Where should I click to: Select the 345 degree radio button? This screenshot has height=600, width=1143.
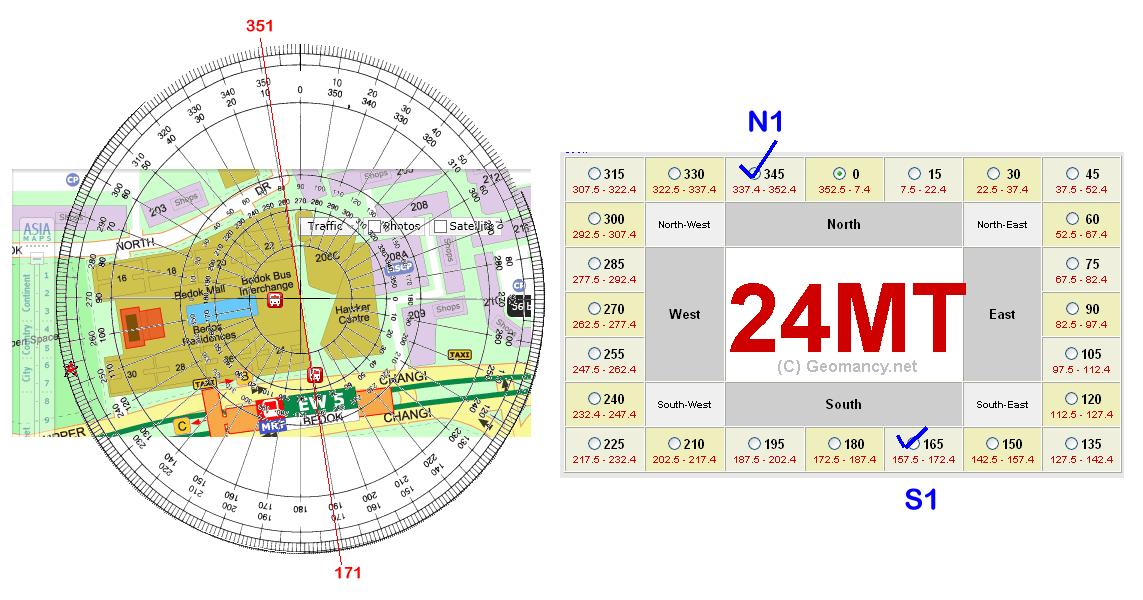pyautogui.click(x=754, y=174)
